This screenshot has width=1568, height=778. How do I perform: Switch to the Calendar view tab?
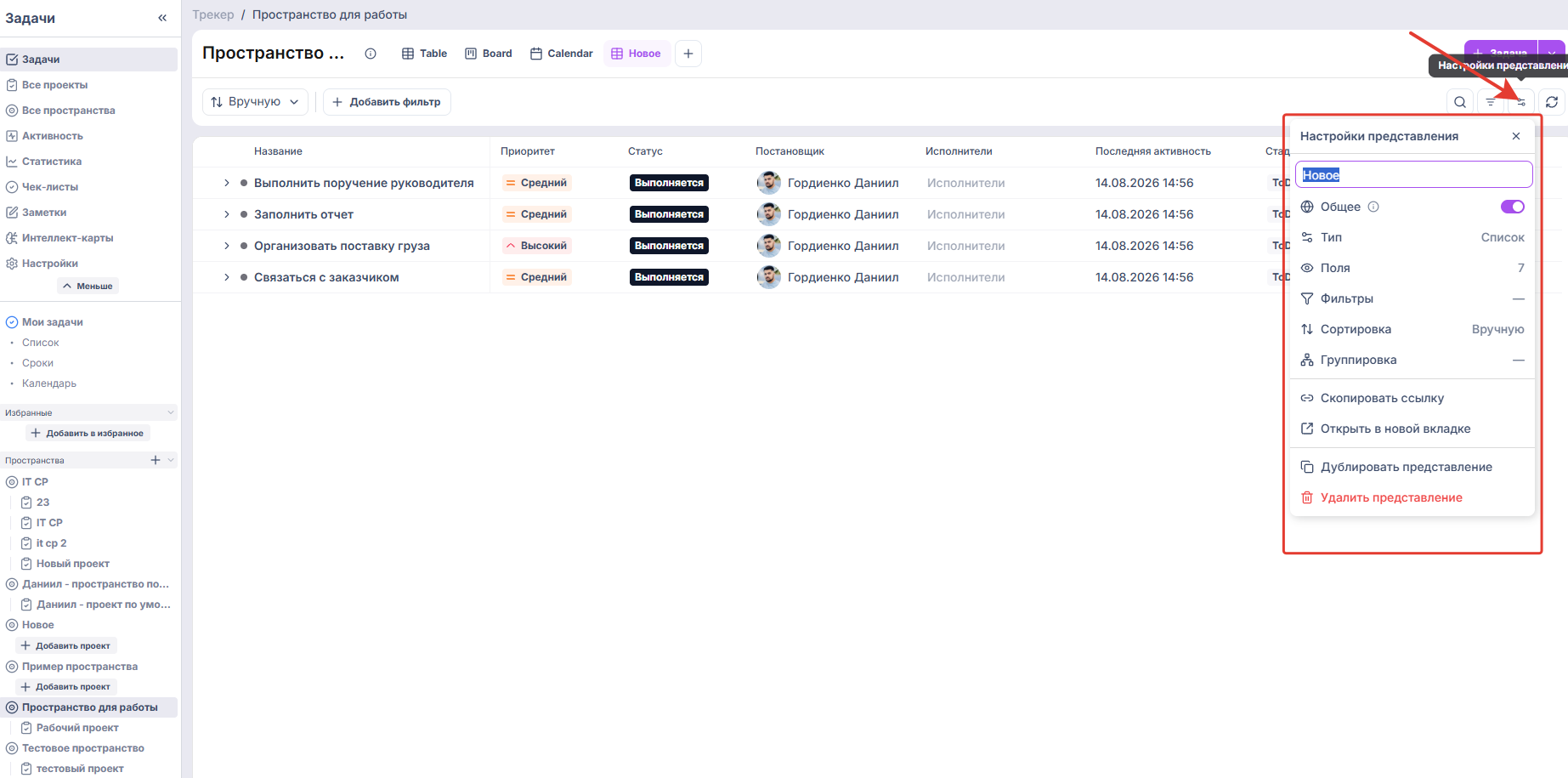[562, 54]
